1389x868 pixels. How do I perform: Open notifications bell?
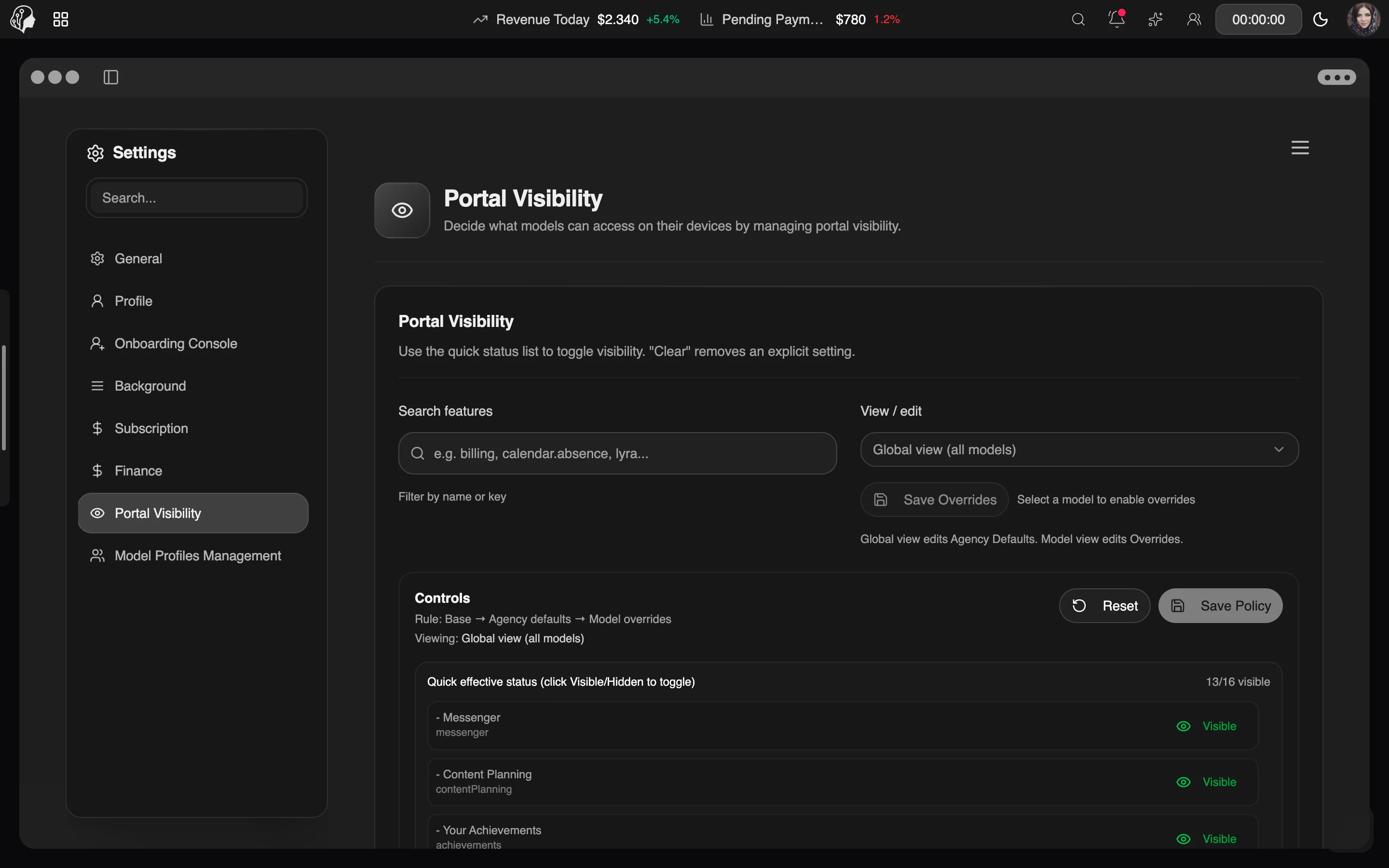pos(1117,19)
